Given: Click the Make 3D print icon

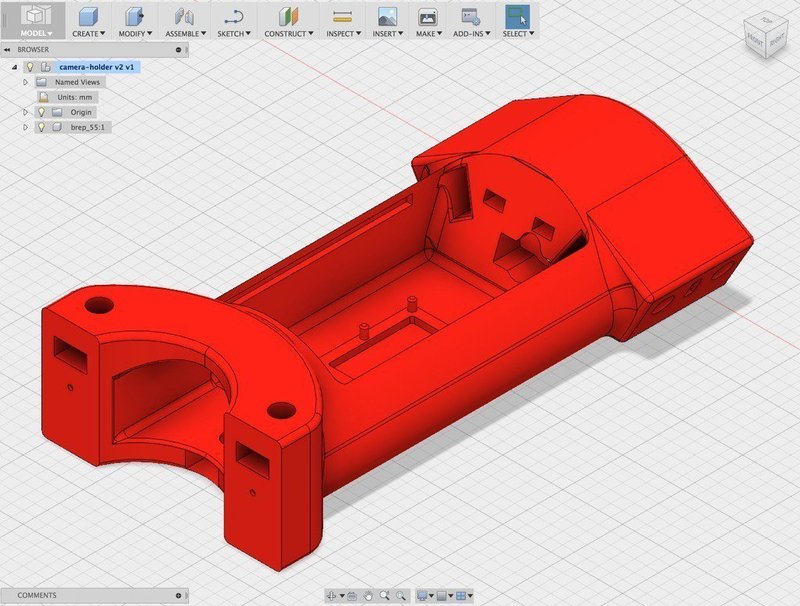Looking at the screenshot, I should (428, 17).
